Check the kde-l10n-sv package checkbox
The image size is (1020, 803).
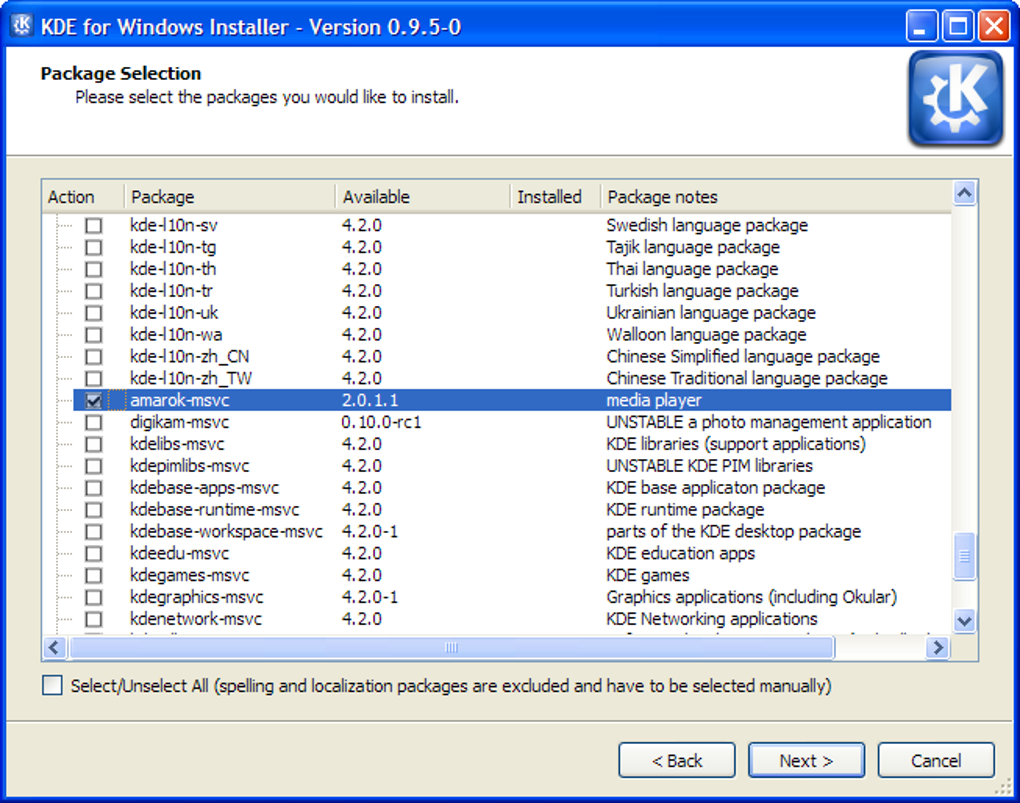94,226
